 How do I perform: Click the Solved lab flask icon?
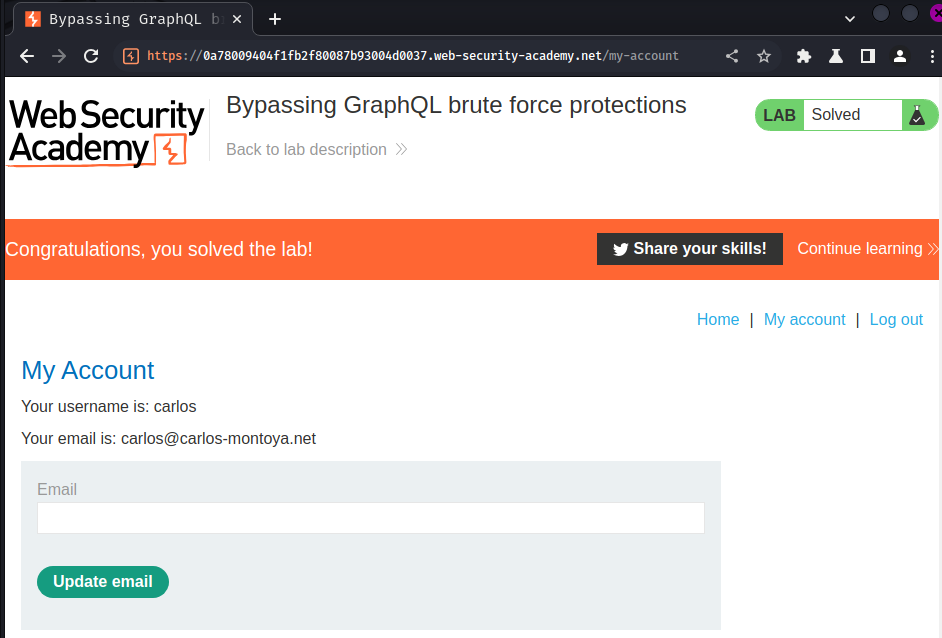click(x=917, y=115)
